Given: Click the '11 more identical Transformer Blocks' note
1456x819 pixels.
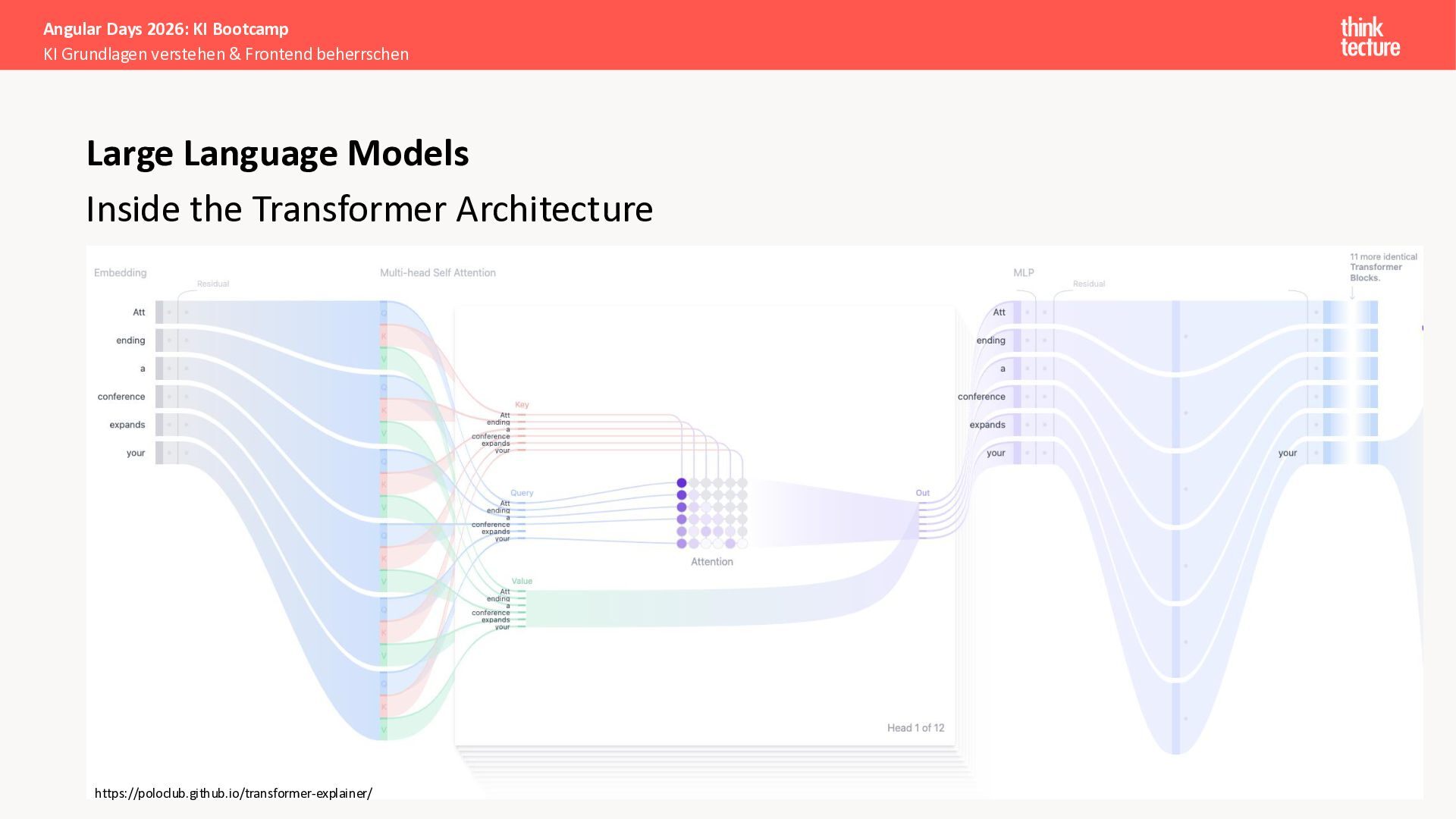Looking at the screenshot, I should coord(1382,268).
